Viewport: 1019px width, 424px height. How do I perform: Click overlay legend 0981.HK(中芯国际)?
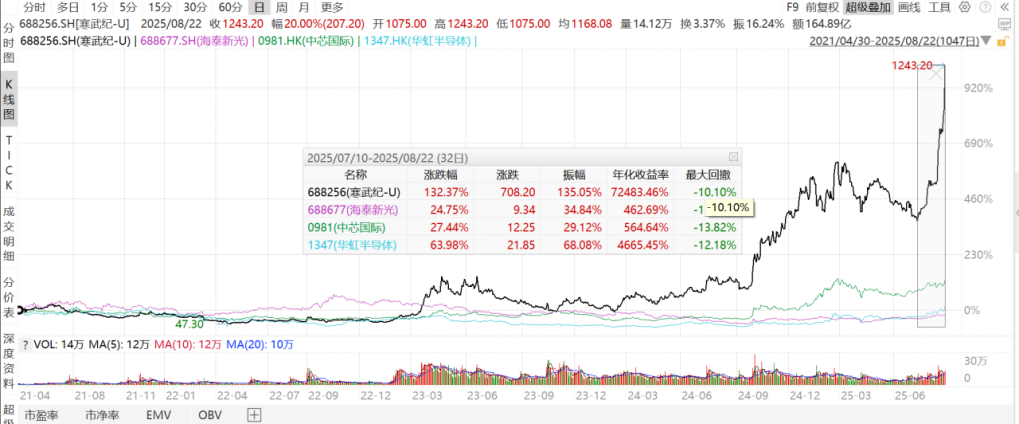[307, 41]
